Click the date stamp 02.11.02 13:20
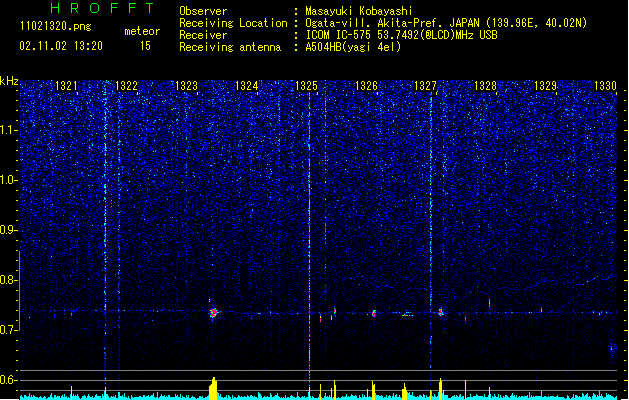Image resolution: width=629 pixels, height=400 pixels. [x=61, y=46]
